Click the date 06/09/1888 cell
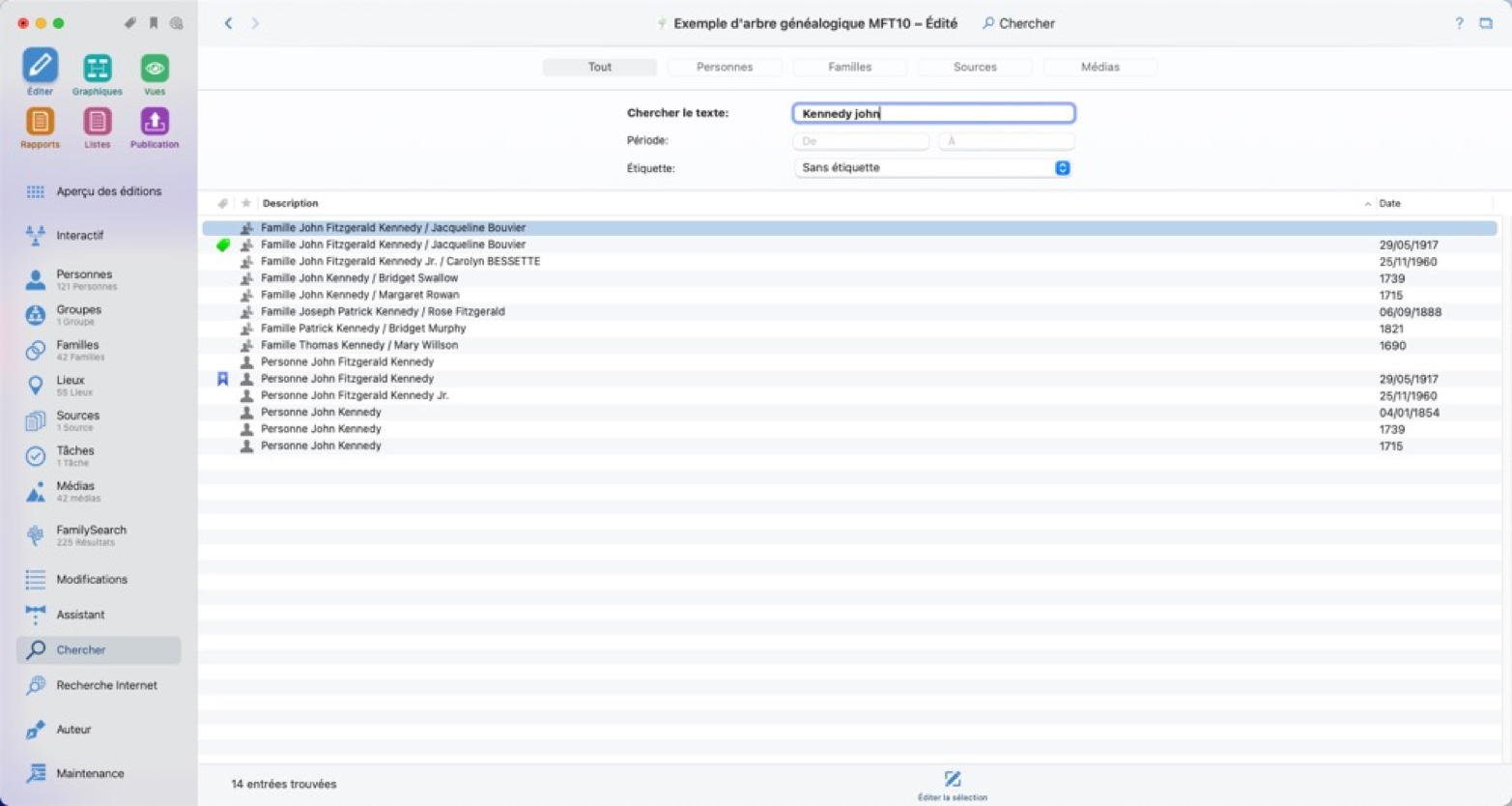 pyautogui.click(x=1410, y=312)
